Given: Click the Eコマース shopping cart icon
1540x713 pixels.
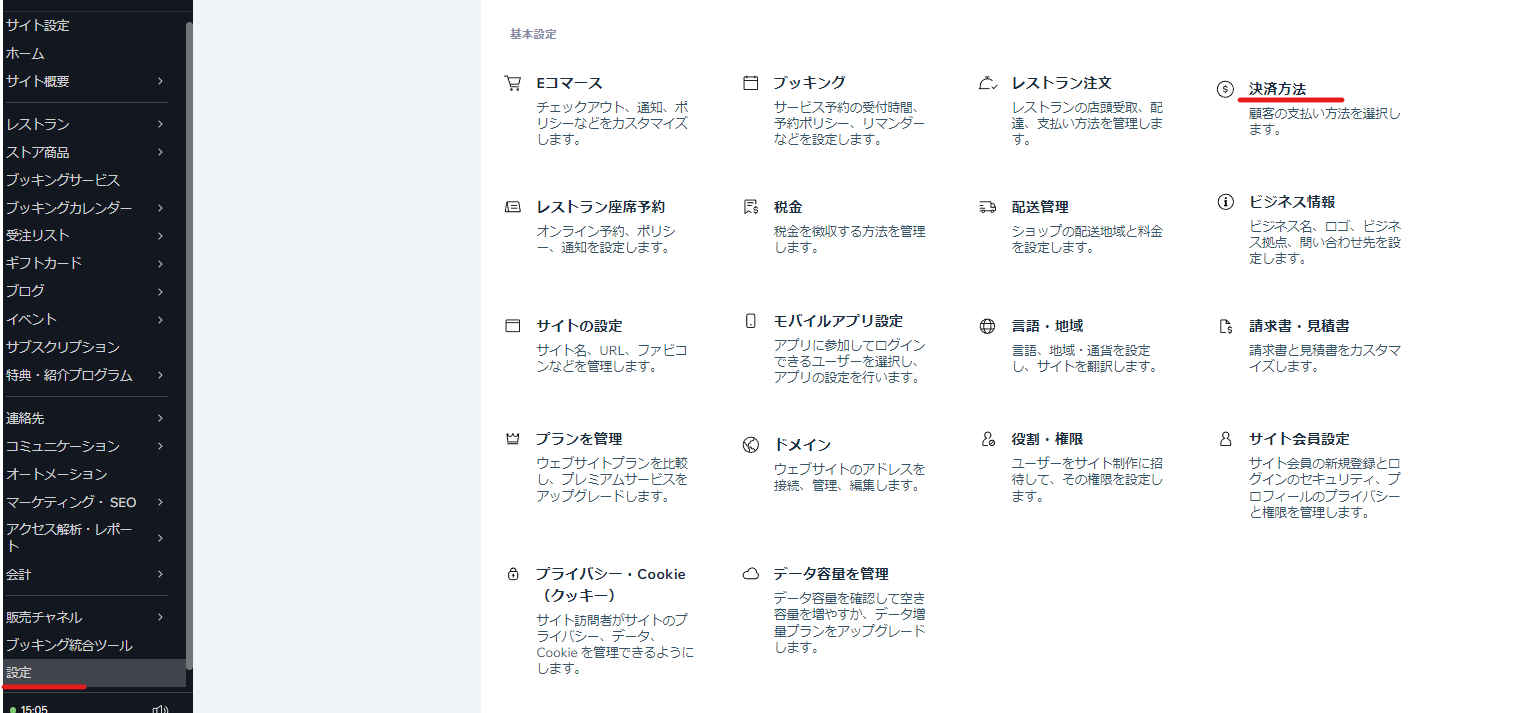Looking at the screenshot, I should 513,83.
